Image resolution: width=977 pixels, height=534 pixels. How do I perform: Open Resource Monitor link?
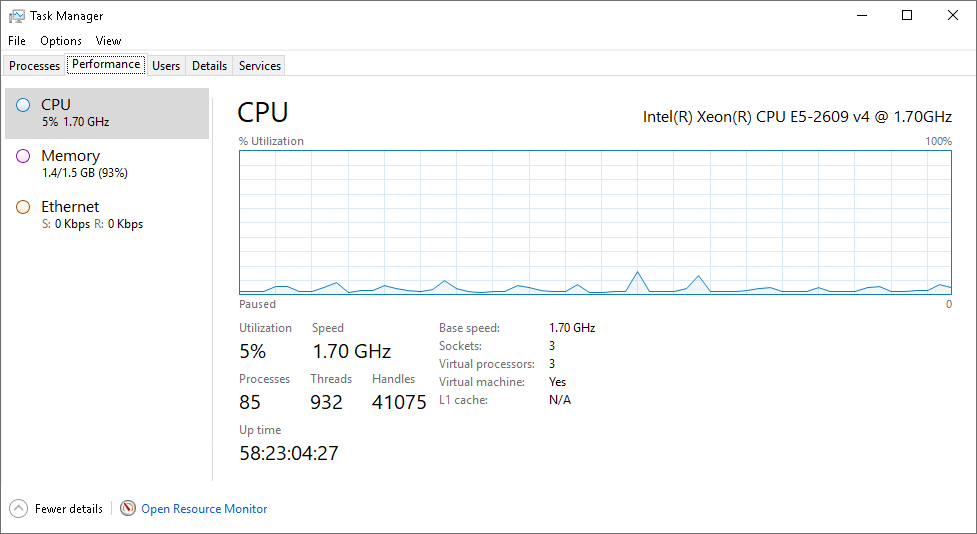(204, 509)
